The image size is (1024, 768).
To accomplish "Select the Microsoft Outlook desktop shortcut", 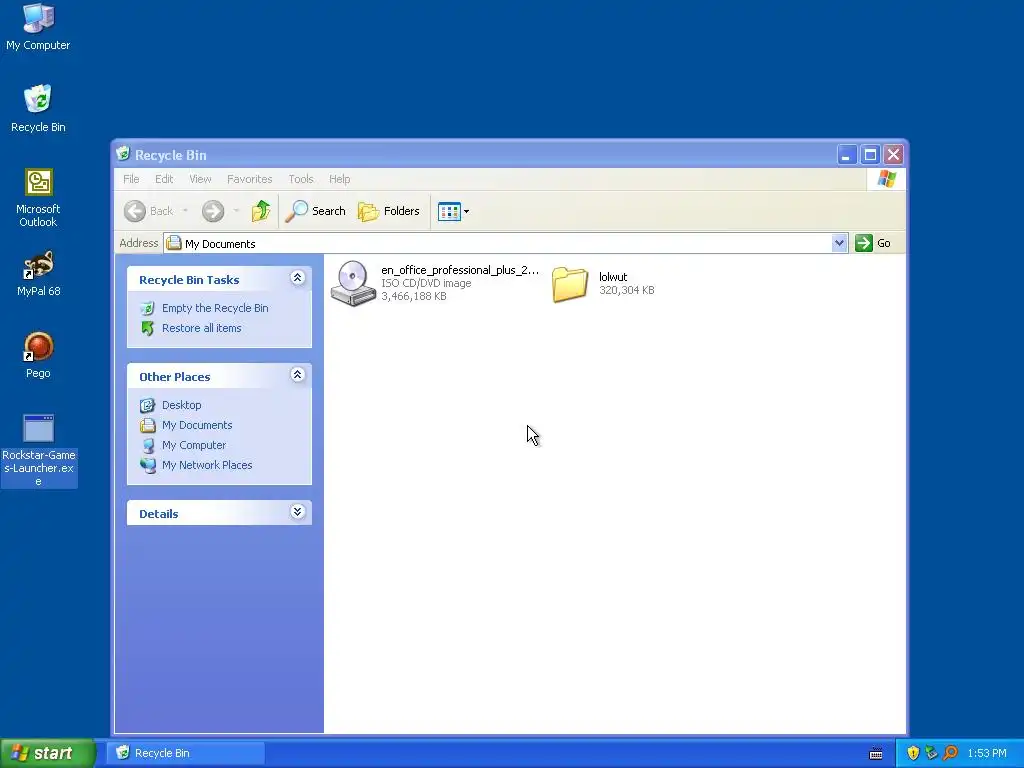I will tap(38, 198).
